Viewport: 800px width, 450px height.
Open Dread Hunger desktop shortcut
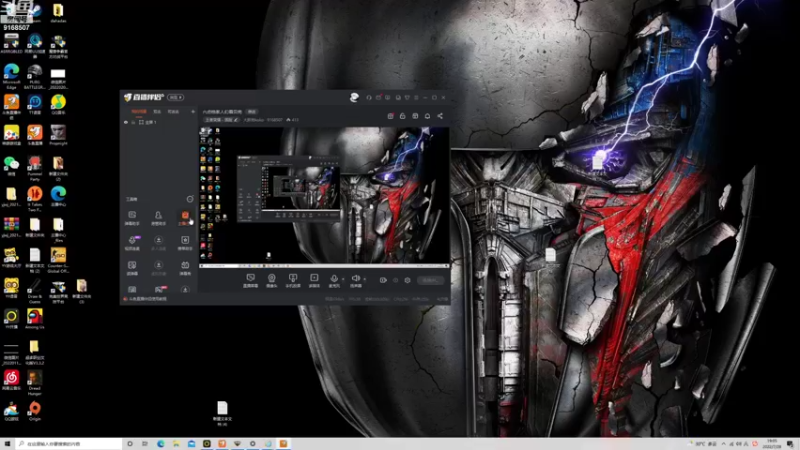click(x=35, y=383)
